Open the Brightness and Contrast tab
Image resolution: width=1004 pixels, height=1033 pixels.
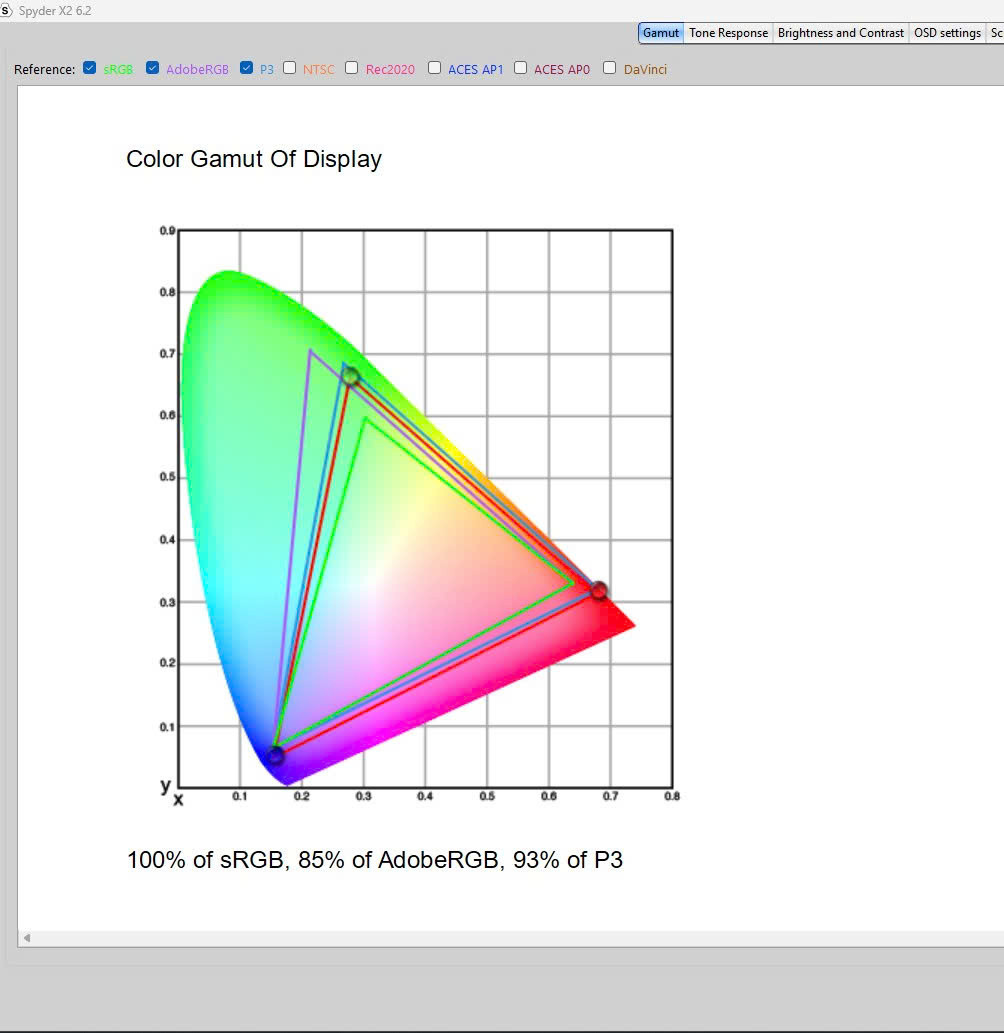click(840, 33)
